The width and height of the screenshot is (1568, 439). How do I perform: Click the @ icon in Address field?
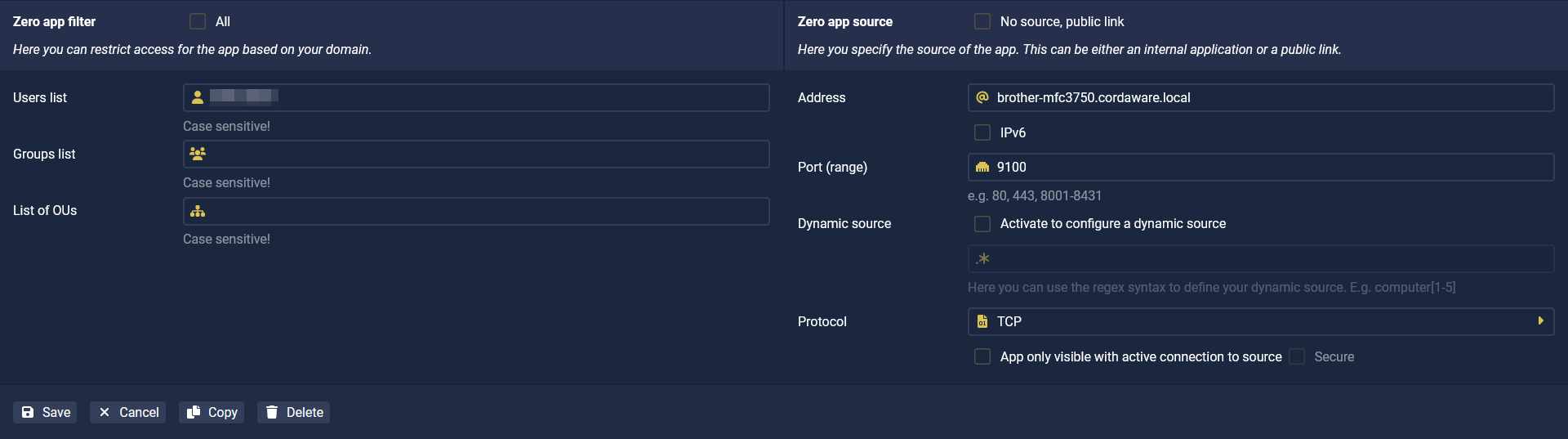coord(982,97)
